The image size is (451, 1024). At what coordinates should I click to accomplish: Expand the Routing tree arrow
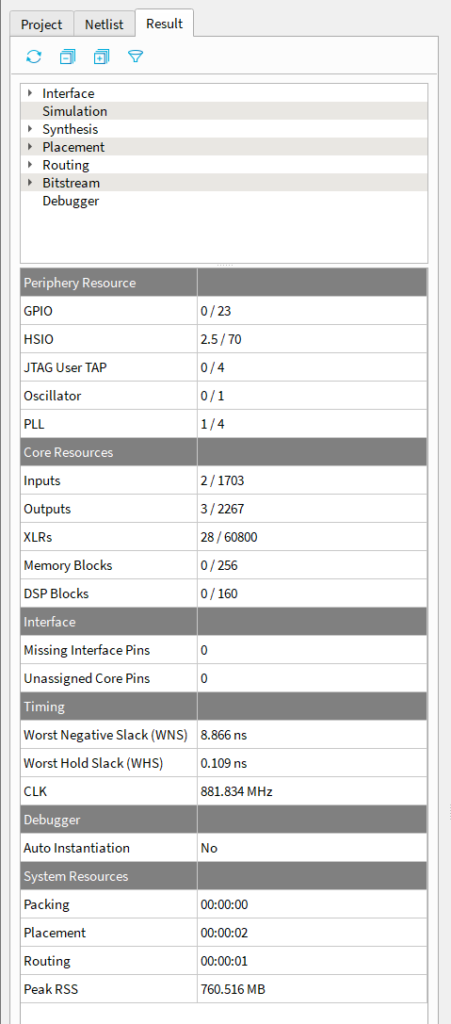pos(30,165)
